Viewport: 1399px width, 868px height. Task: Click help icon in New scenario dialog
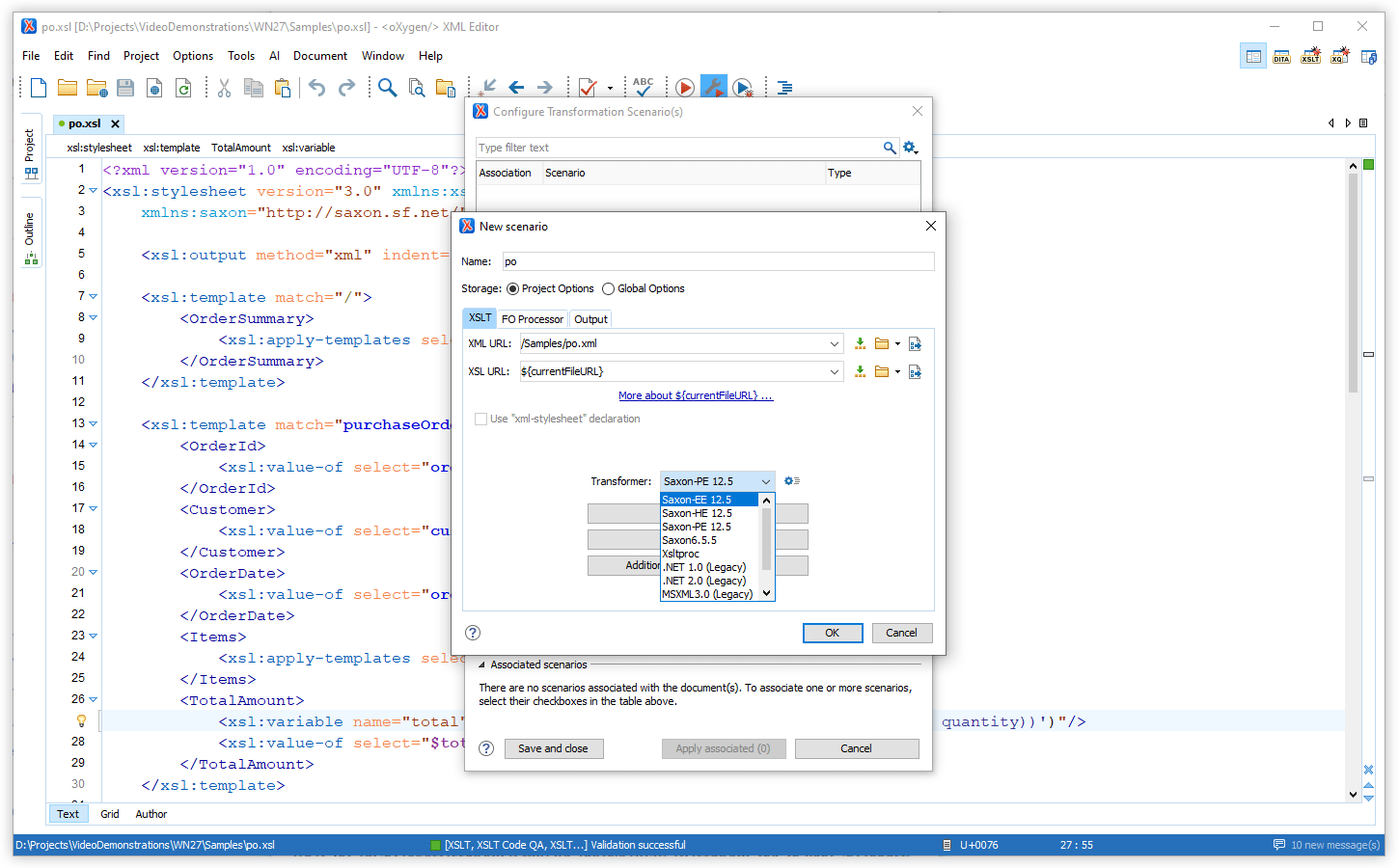tap(473, 633)
